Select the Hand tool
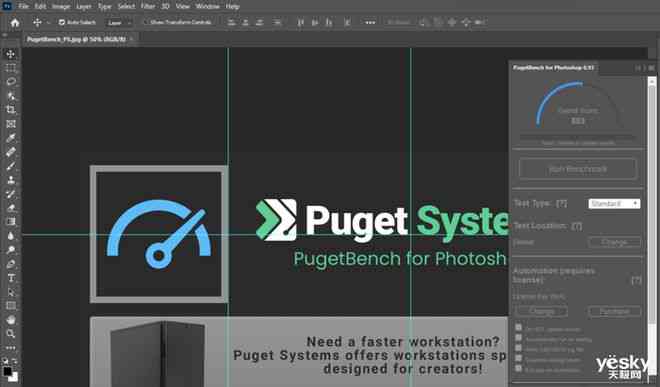 (11, 320)
